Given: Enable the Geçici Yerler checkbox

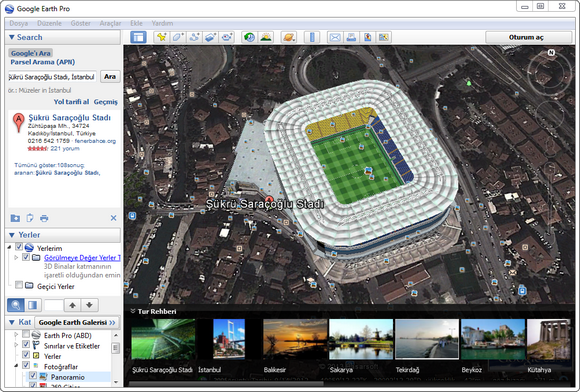Looking at the screenshot, I should click(x=19, y=285).
